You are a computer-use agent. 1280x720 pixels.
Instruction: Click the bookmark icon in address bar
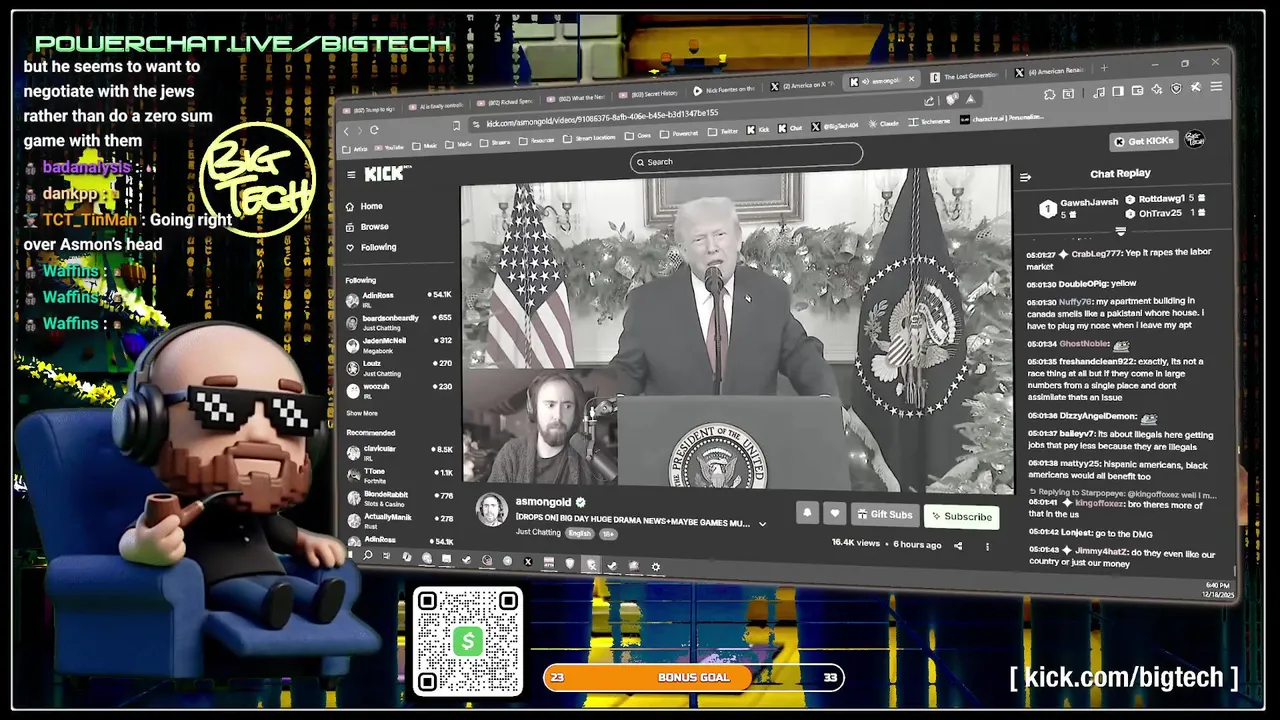click(x=456, y=125)
